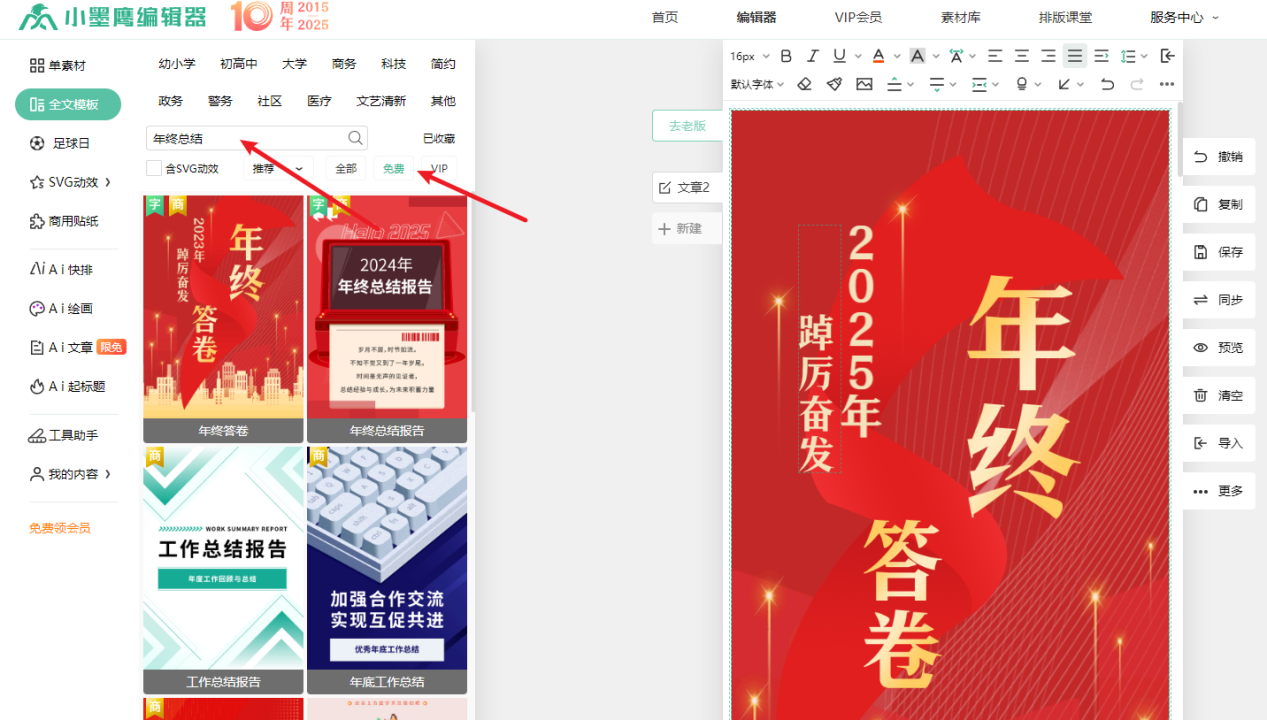Click the eraser clear-format icon
1267x720 pixels.
tap(804, 84)
